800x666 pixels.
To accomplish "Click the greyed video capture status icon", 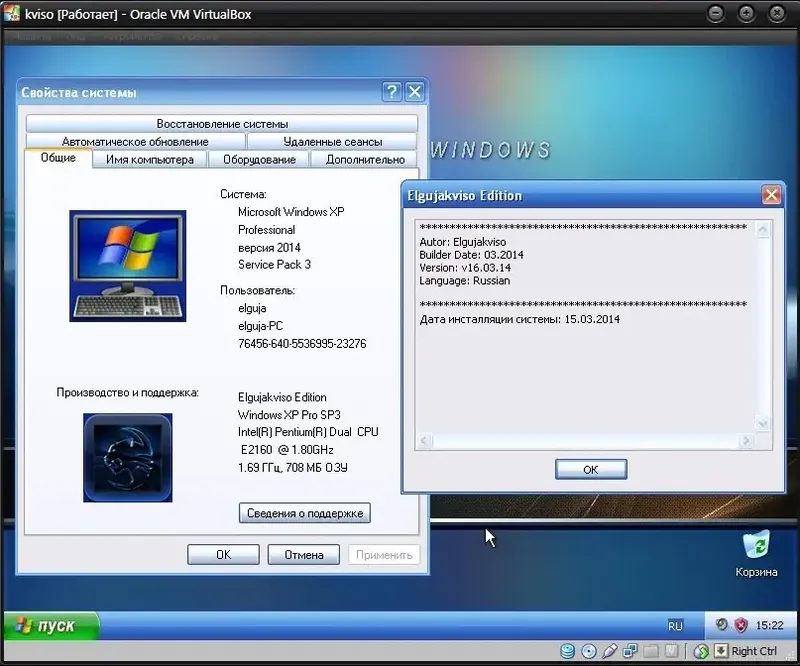I will click(x=671, y=651).
